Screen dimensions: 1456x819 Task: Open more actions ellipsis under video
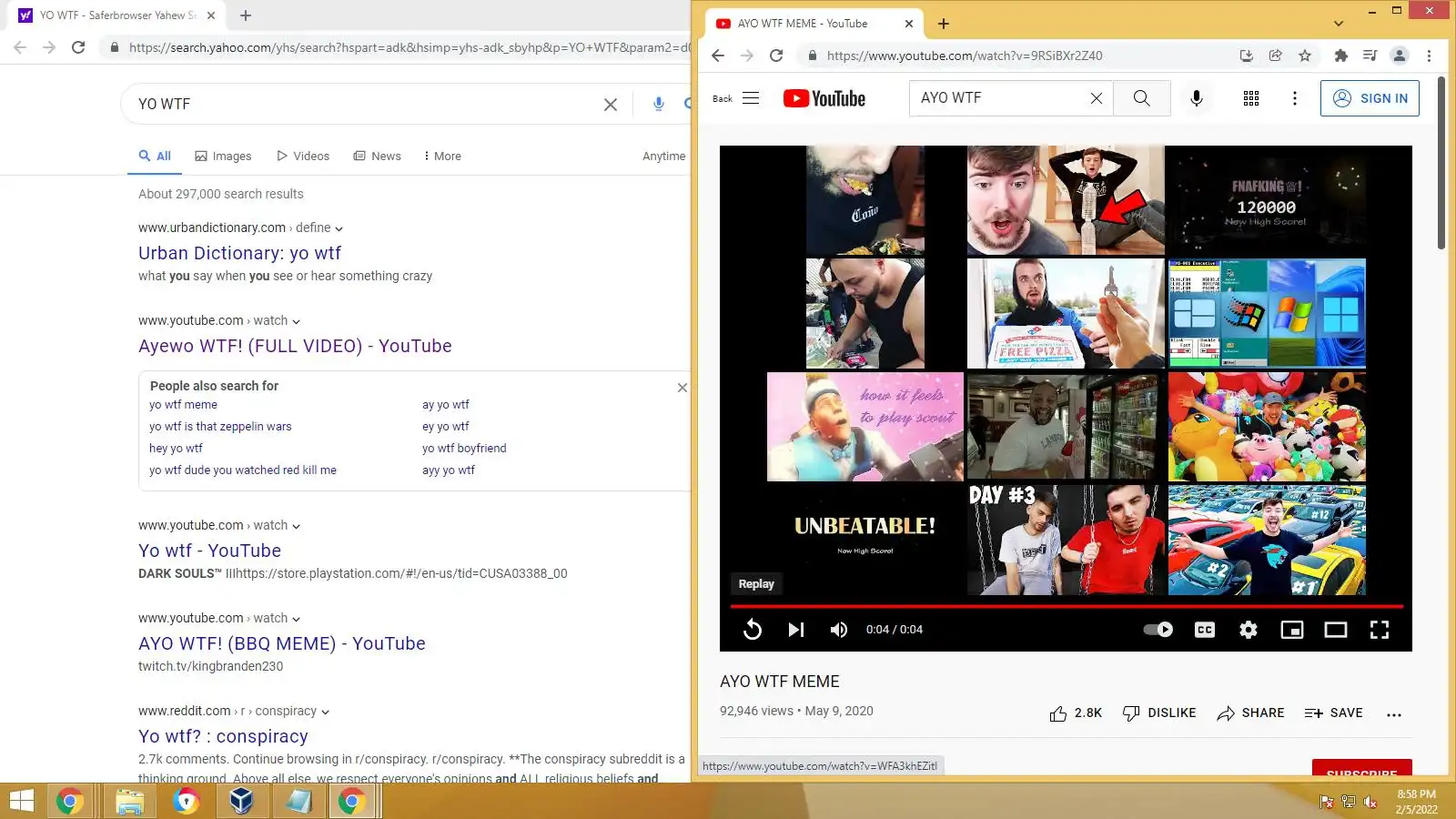tap(1394, 714)
